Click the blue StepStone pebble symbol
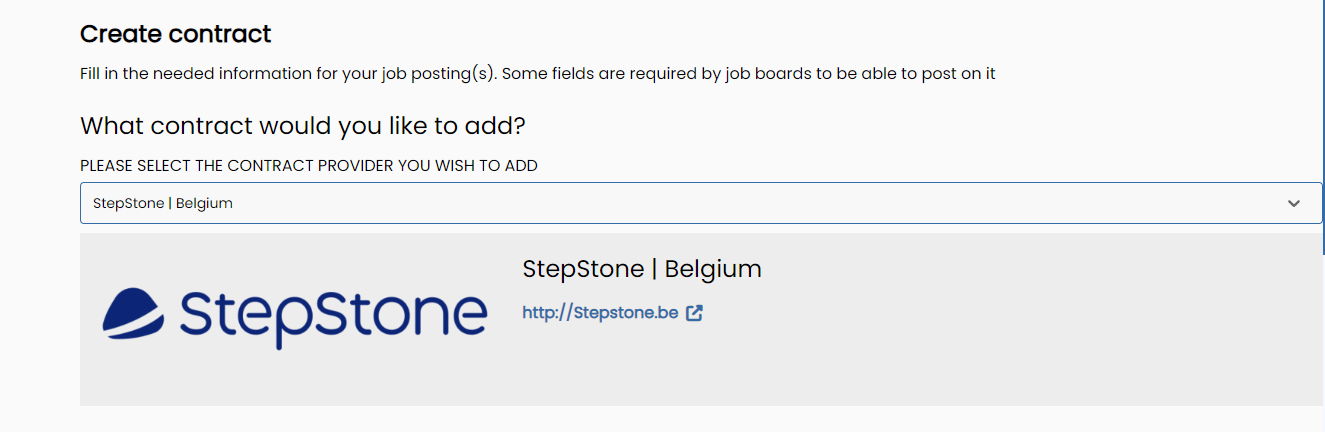Image resolution: width=1325 pixels, height=432 pixels. (x=134, y=311)
